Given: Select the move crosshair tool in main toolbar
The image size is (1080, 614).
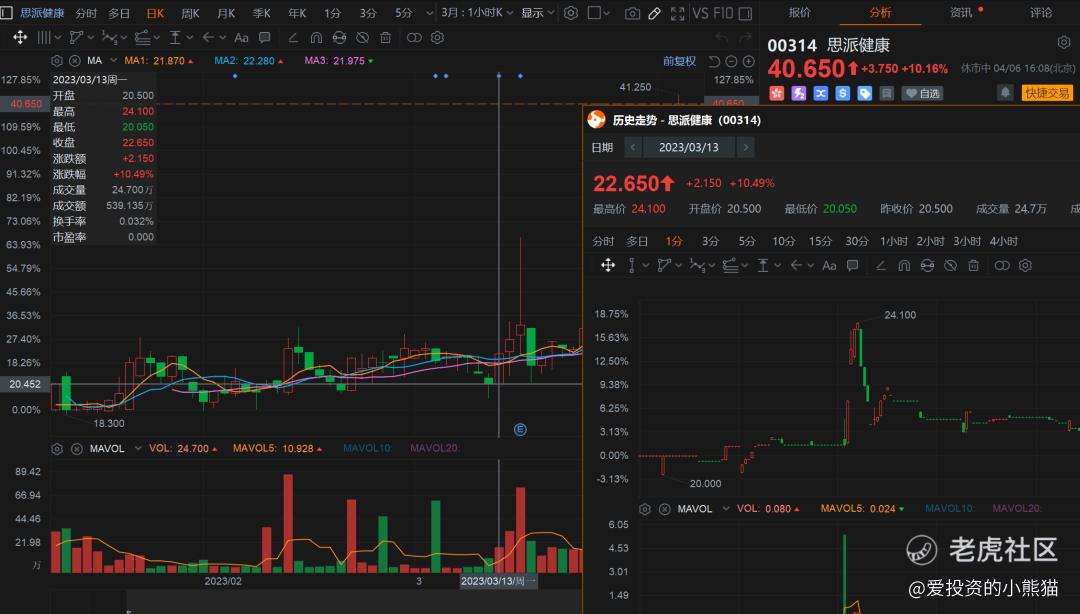Looking at the screenshot, I should point(20,37).
